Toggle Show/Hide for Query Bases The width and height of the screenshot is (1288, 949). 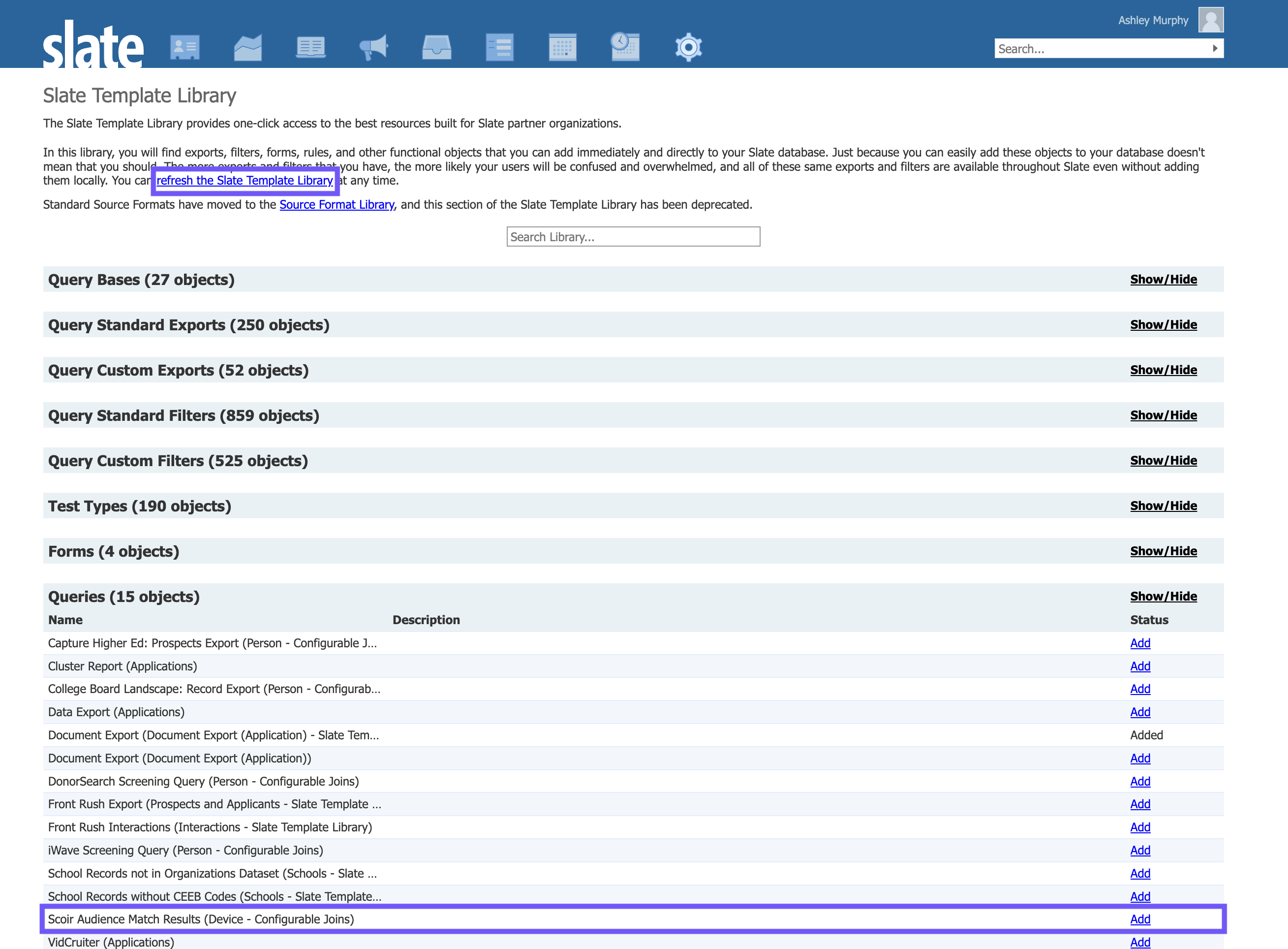coord(1164,279)
